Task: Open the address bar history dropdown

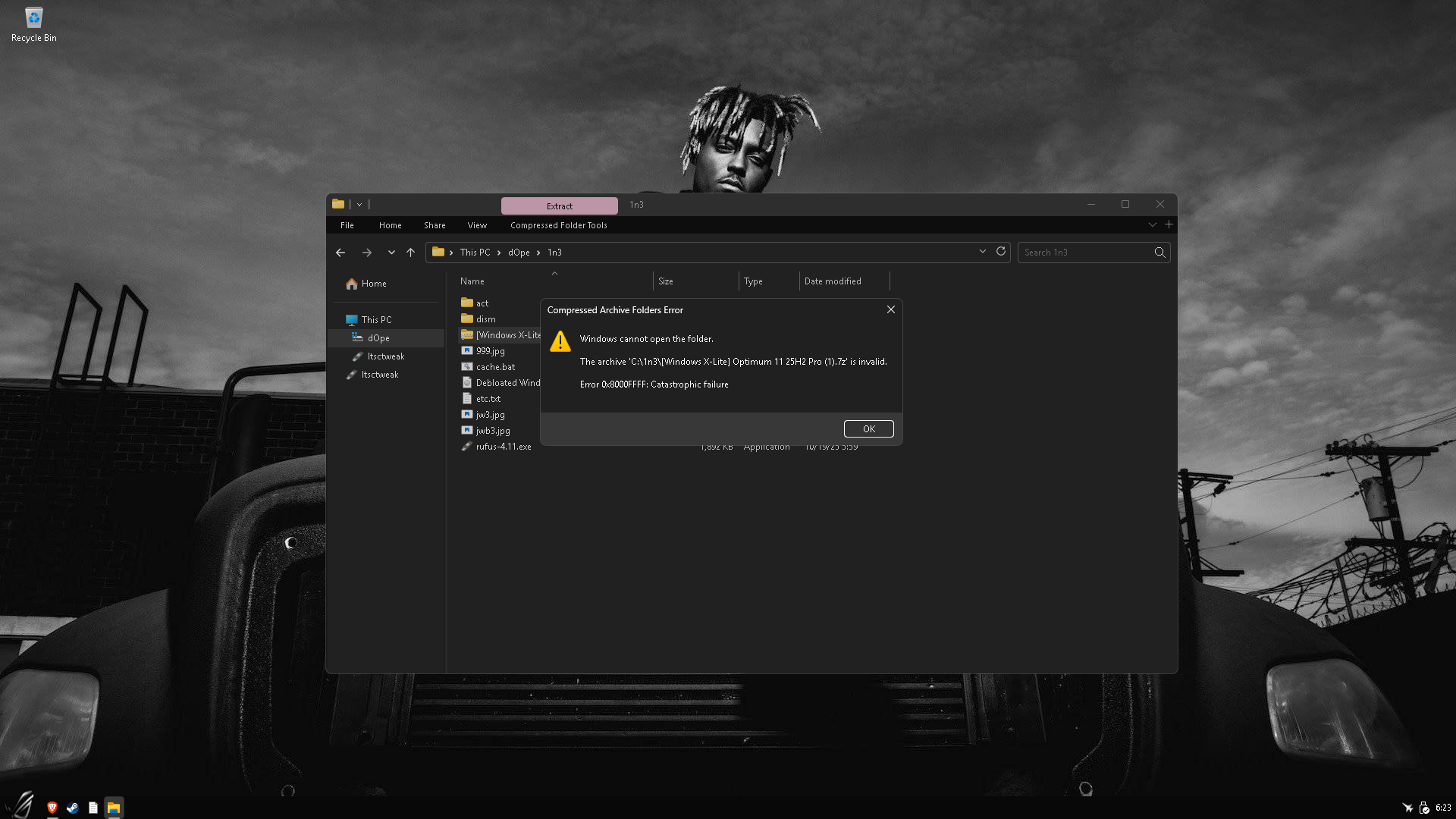Action: point(983,252)
